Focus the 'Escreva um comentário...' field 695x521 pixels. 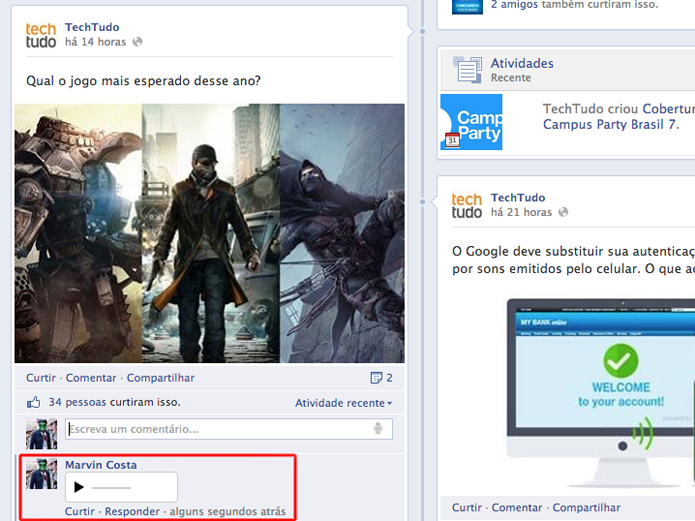[229, 429]
